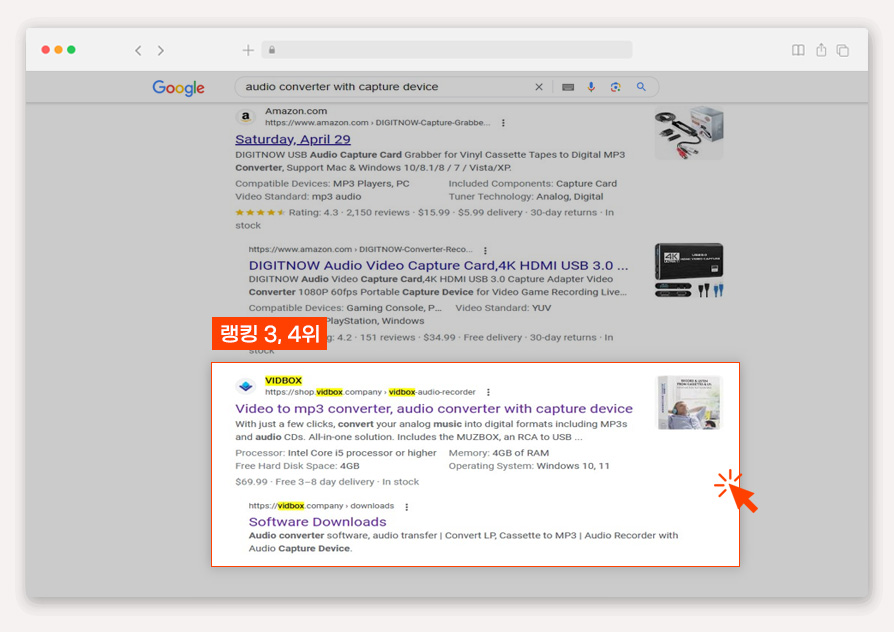The image size is (894, 632).
Task: Click the Amazon favicon beside Amazon.com
Action: pyautogui.click(x=246, y=116)
